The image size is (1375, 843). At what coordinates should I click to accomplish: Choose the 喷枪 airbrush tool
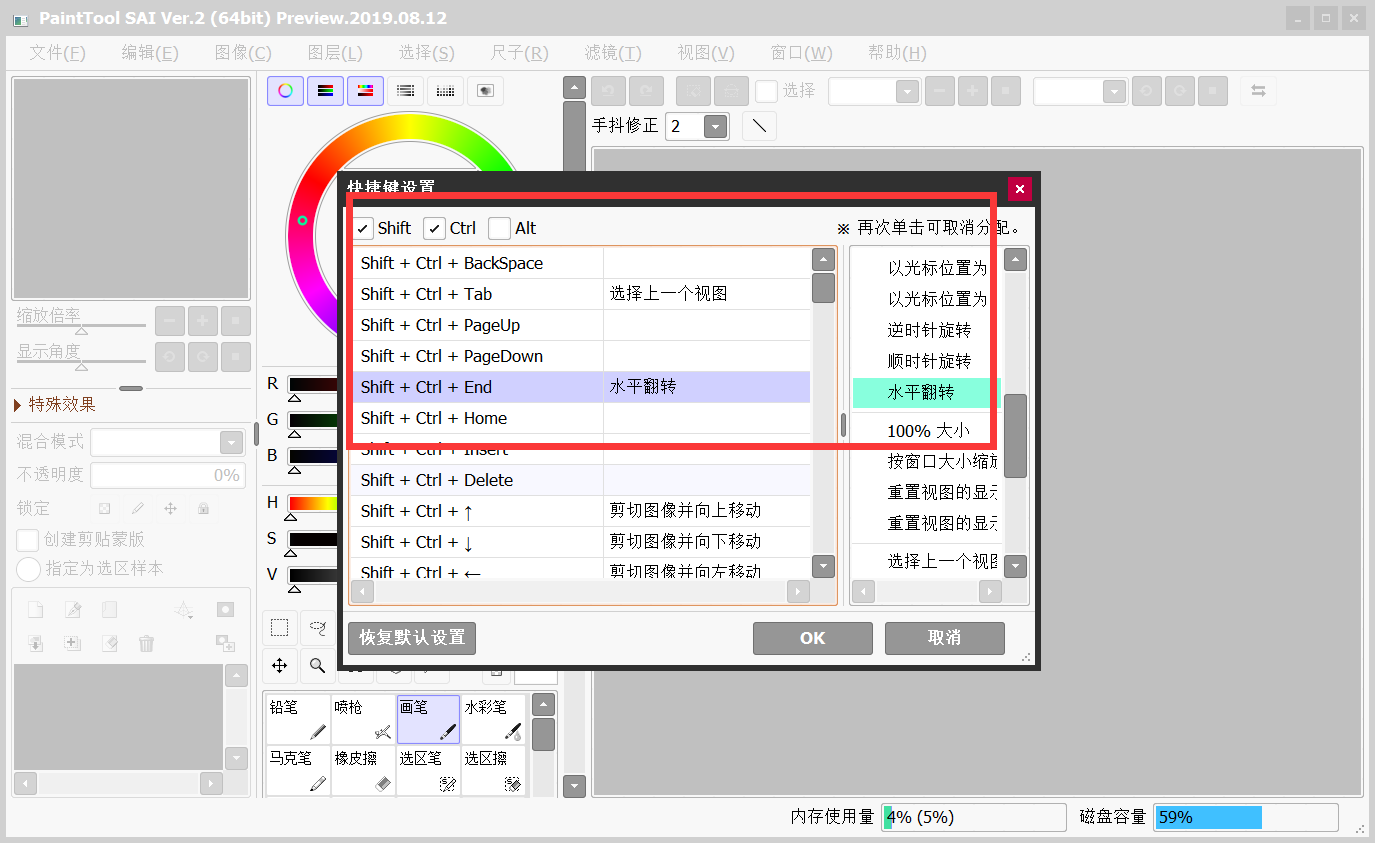pos(363,720)
